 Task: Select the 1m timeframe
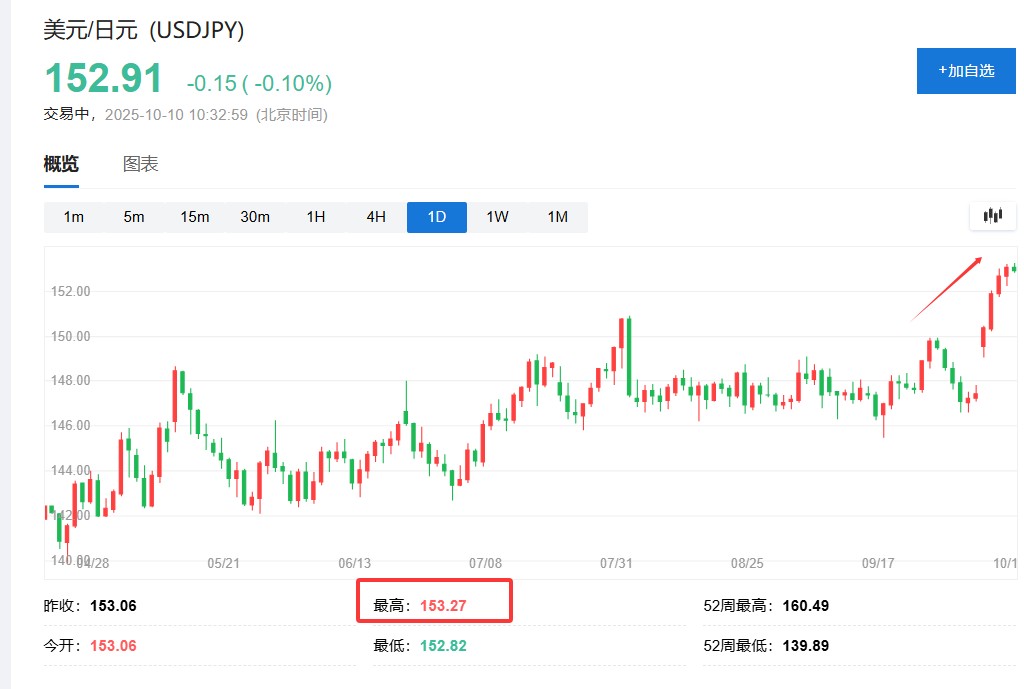pyautogui.click(x=74, y=217)
